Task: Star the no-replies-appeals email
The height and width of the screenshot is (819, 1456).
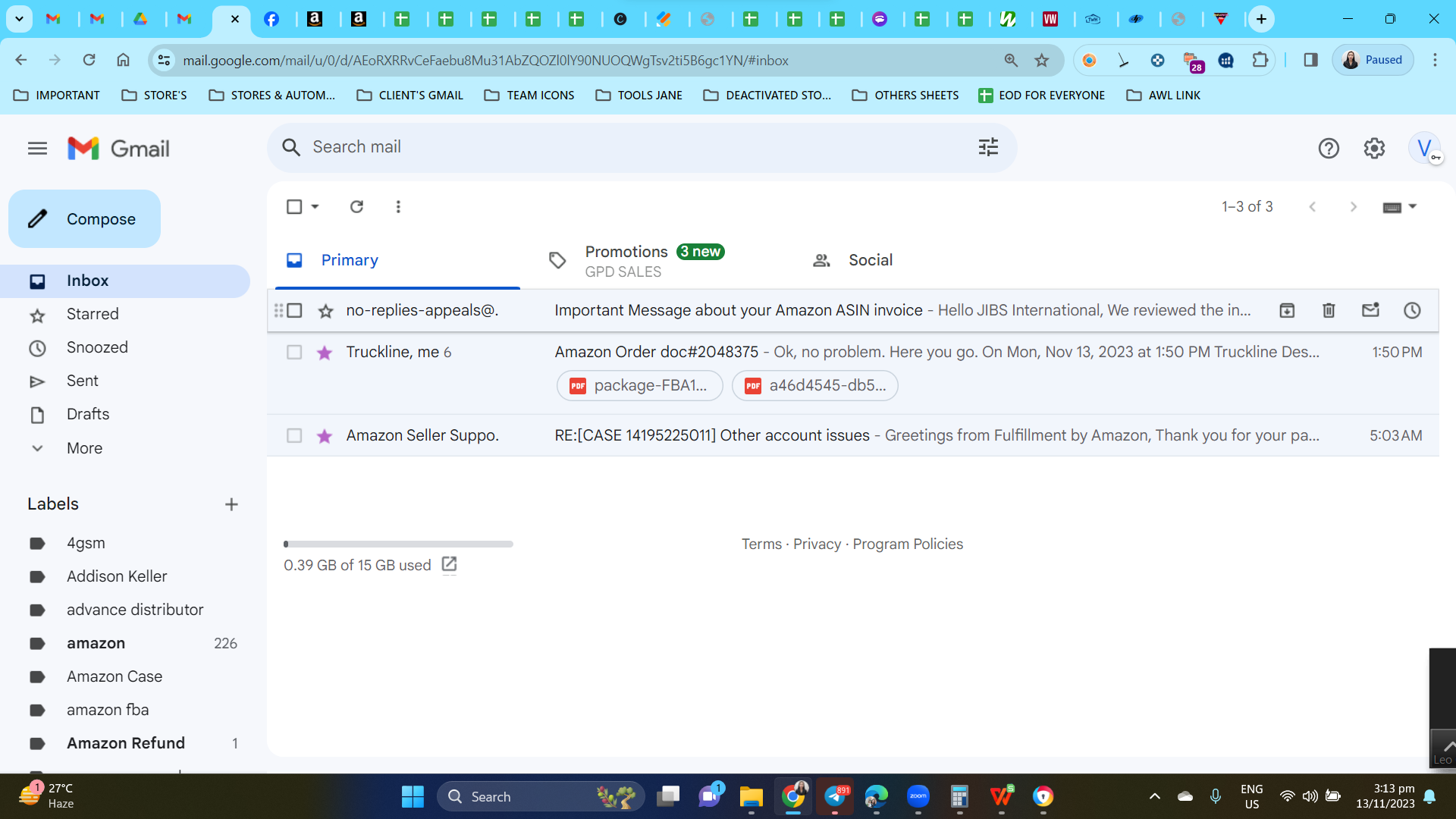Action: click(325, 311)
